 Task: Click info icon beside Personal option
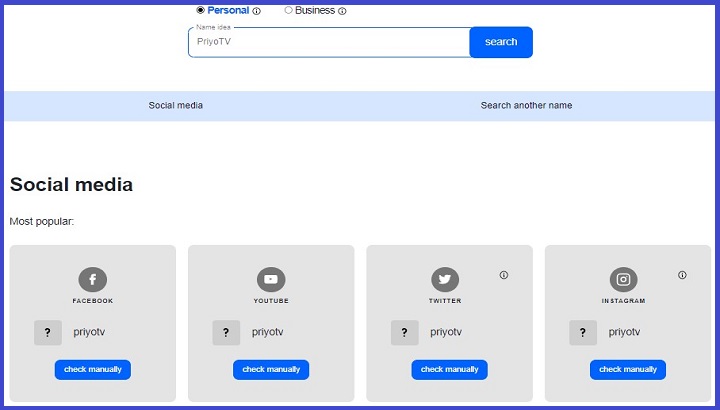[257, 12]
